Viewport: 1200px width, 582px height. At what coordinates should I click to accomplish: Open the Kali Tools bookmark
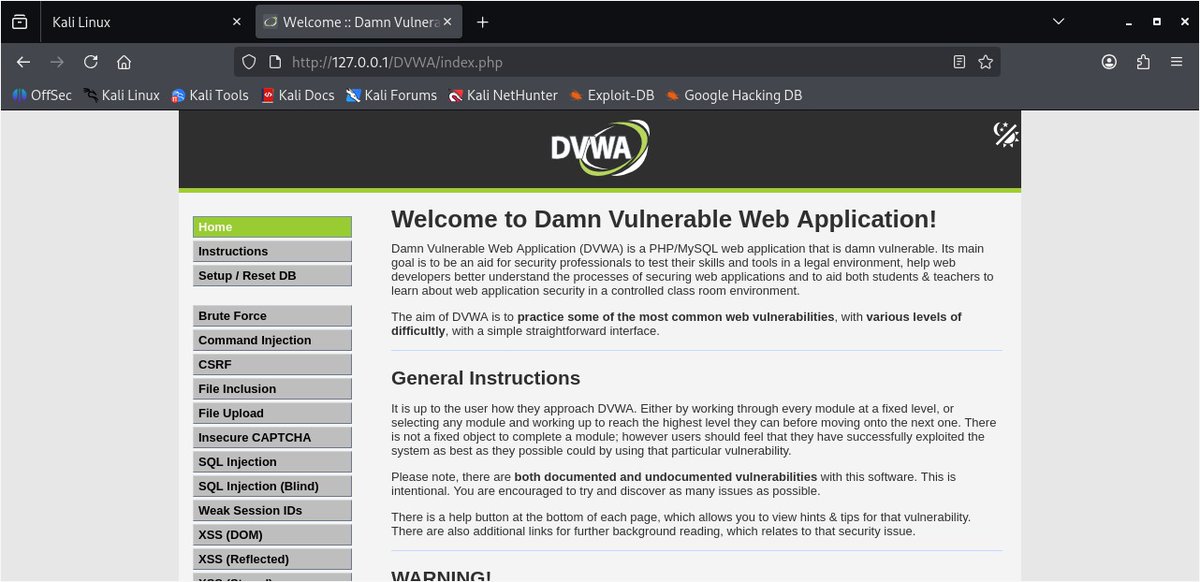point(209,95)
